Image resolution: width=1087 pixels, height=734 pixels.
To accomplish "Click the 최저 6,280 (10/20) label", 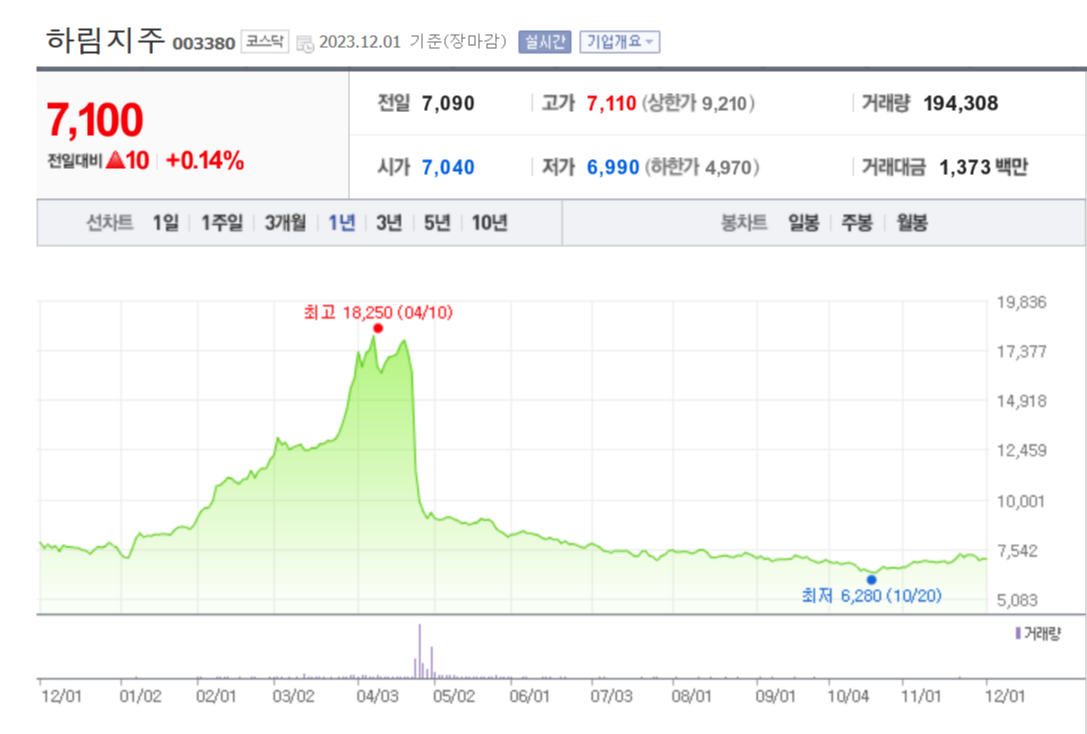I will click(x=871, y=595).
